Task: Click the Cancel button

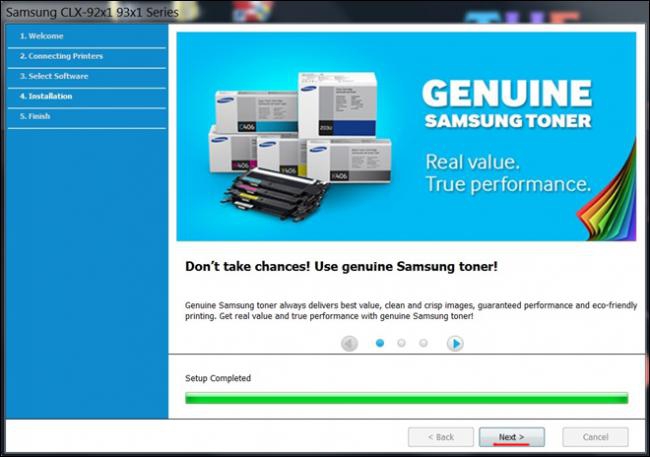Action: [595, 437]
